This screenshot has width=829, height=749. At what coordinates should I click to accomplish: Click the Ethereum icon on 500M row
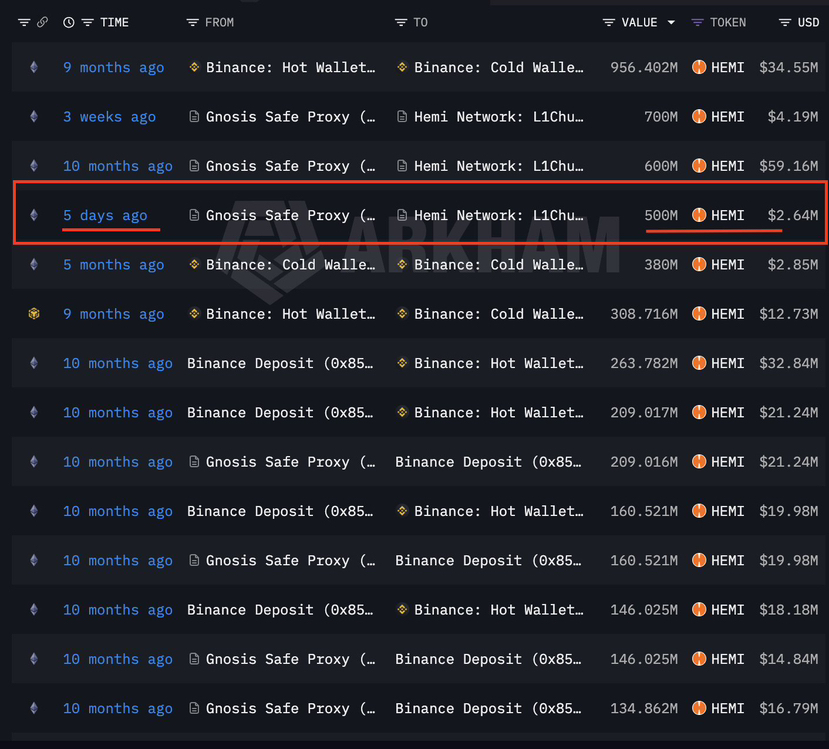pos(34,215)
